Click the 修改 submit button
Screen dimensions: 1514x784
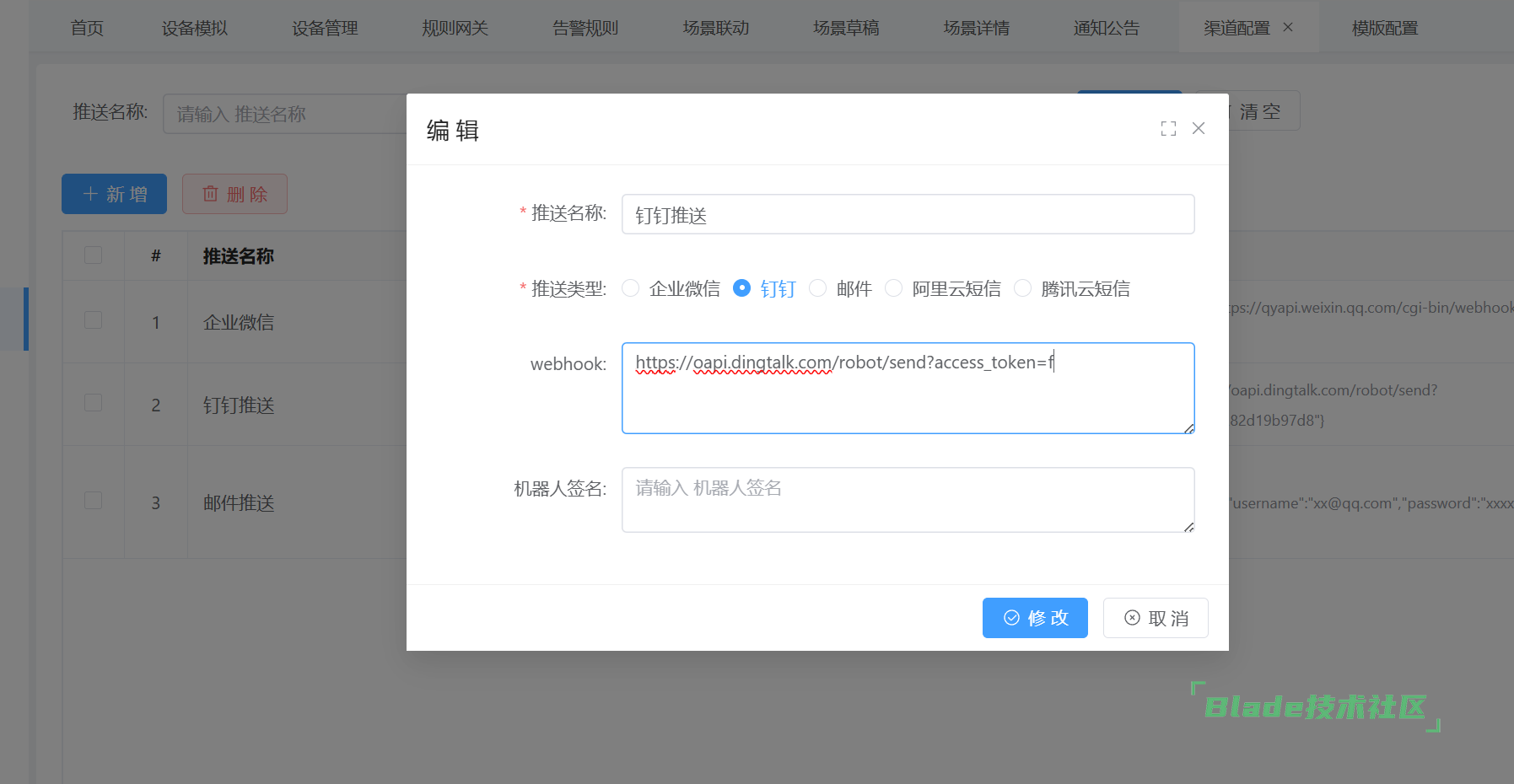point(1035,618)
